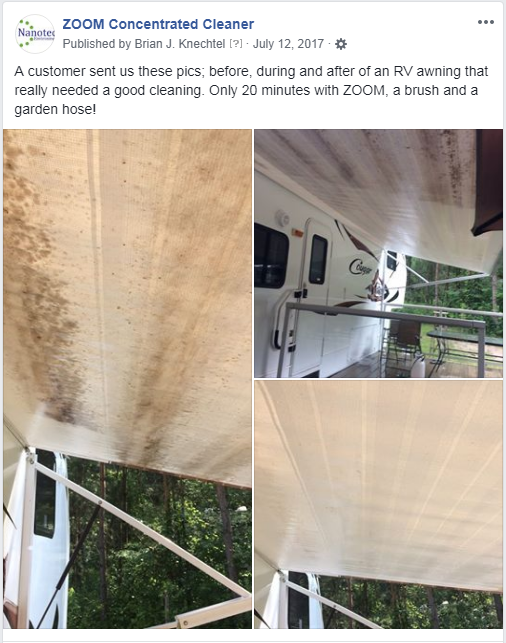This screenshot has height=643, width=506.
Task: Open the July 12, 2017 post timestamp
Action: click(x=288, y=44)
